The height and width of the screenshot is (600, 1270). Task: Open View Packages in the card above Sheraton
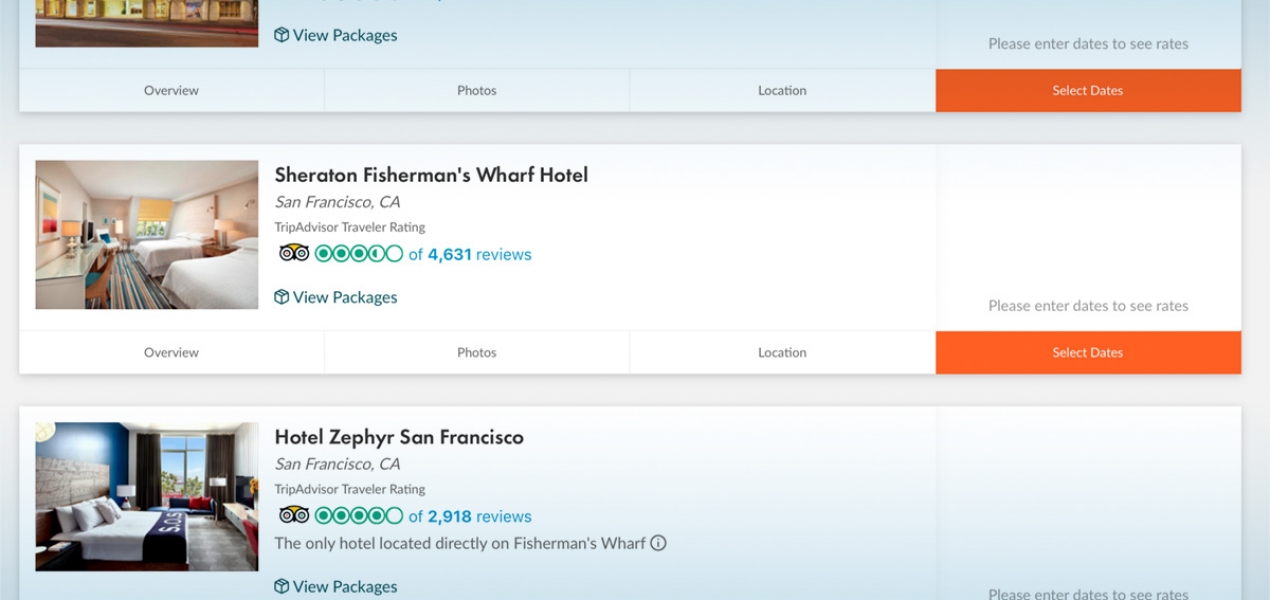click(336, 35)
